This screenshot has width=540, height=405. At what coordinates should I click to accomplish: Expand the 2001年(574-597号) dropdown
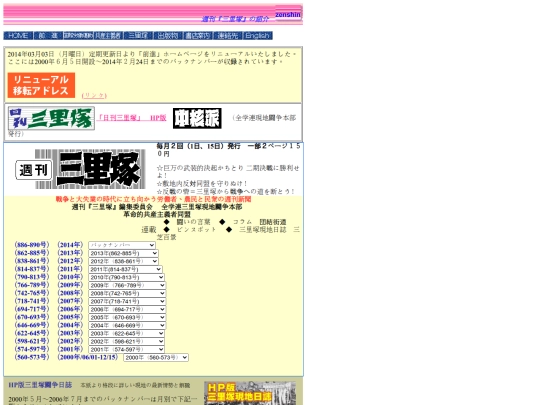click(x=126, y=350)
